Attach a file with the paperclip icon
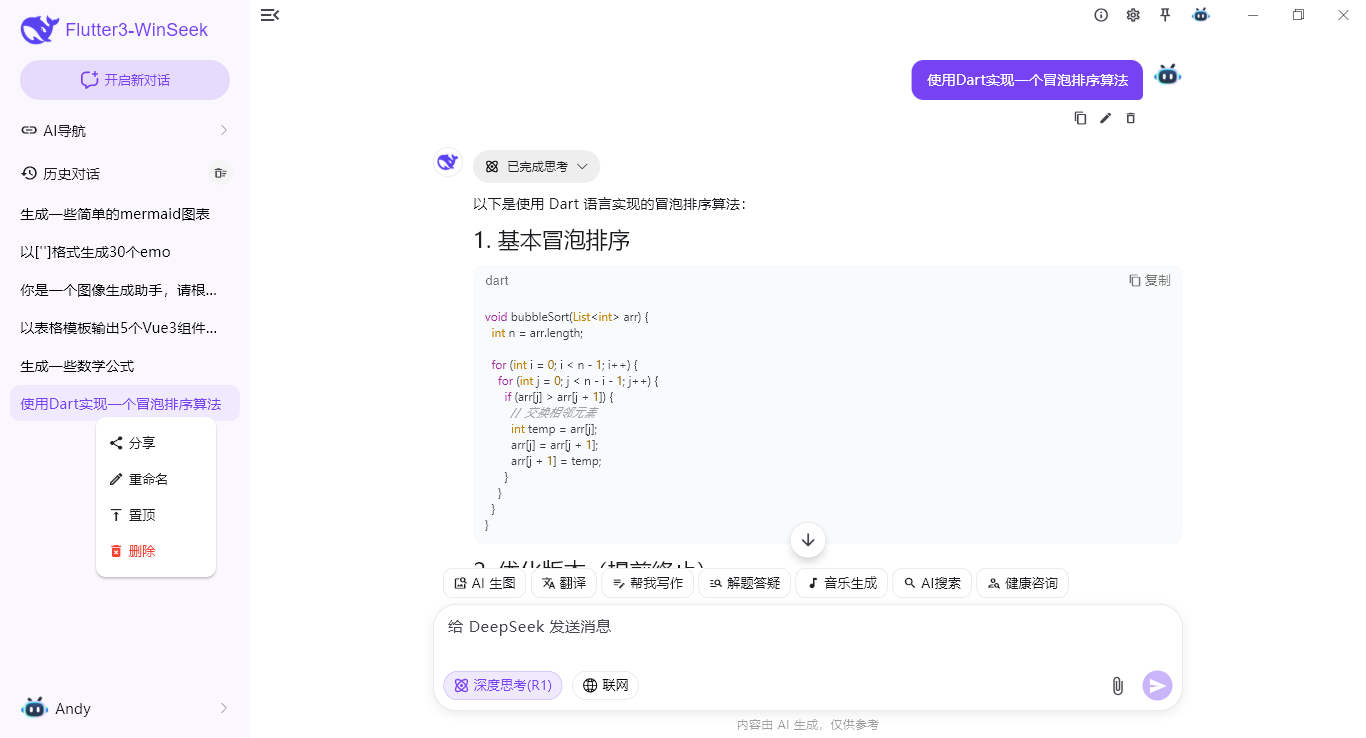The width and height of the screenshot is (1366, 738). (x=1117, y=686)
